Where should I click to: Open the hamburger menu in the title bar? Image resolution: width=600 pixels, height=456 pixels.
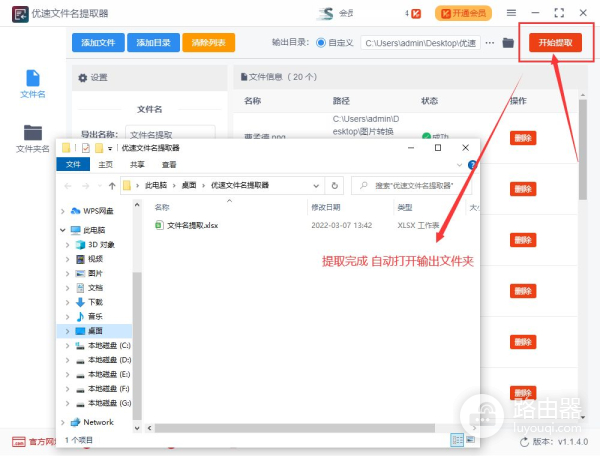tap(511, 13)
